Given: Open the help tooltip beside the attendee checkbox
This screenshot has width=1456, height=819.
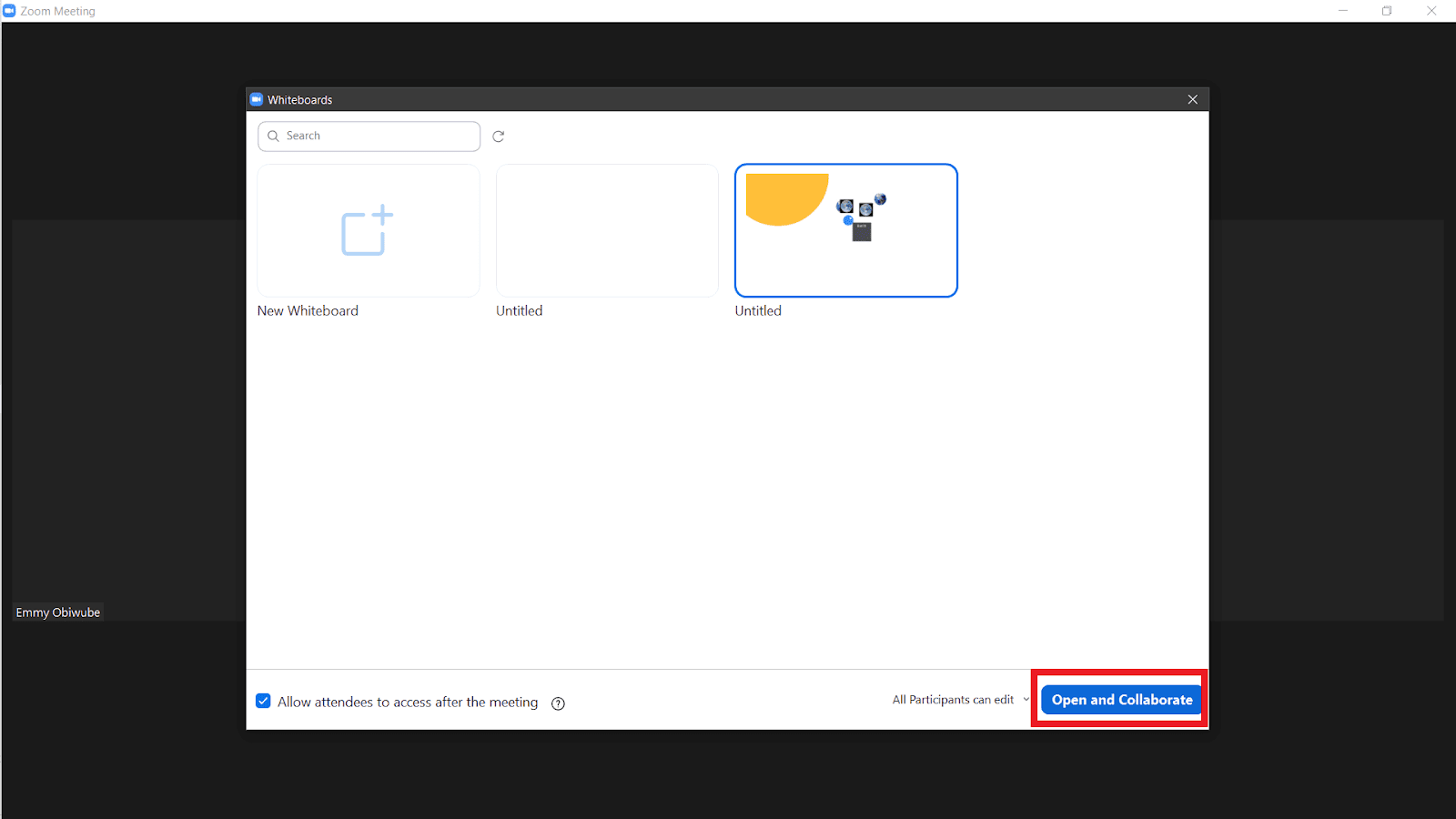Looking at the screenshot, I should [558, 703].
